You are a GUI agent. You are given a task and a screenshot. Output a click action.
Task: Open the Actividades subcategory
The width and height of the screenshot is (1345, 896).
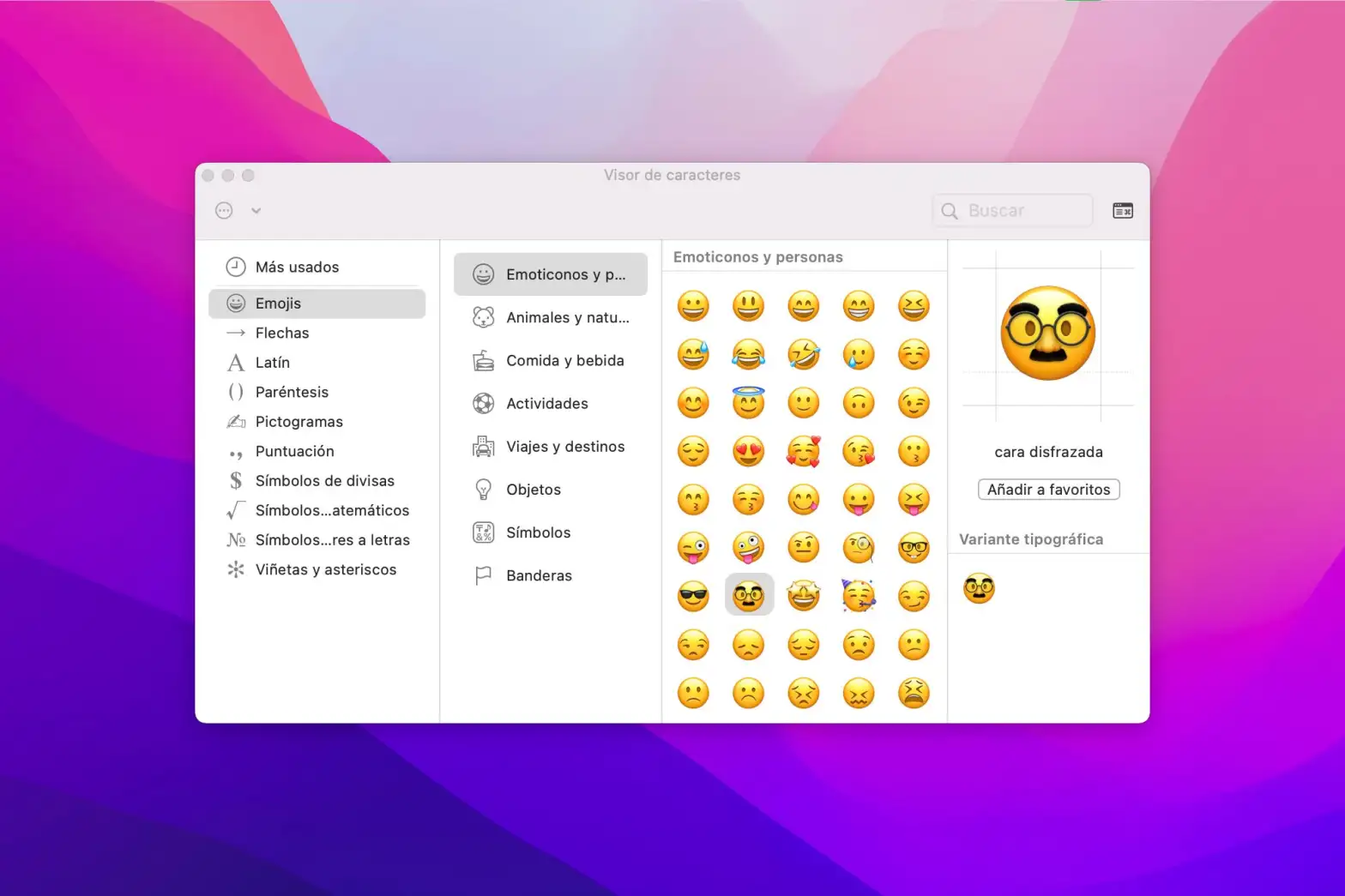[x=551, y=403]
